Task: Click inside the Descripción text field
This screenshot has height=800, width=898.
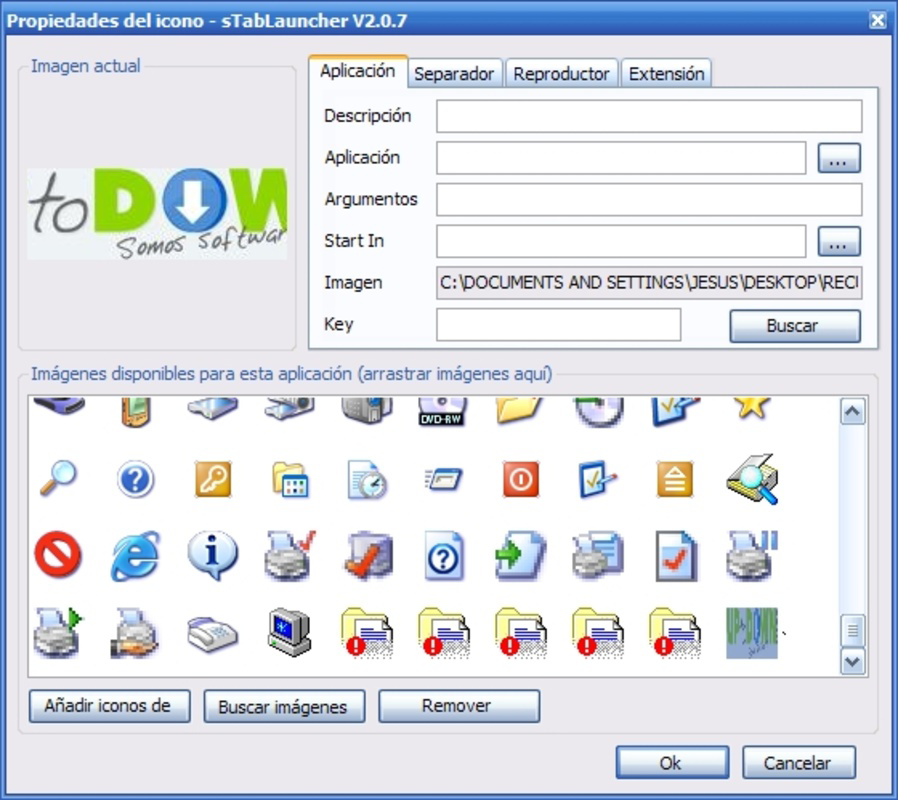Action: [648, 115]
